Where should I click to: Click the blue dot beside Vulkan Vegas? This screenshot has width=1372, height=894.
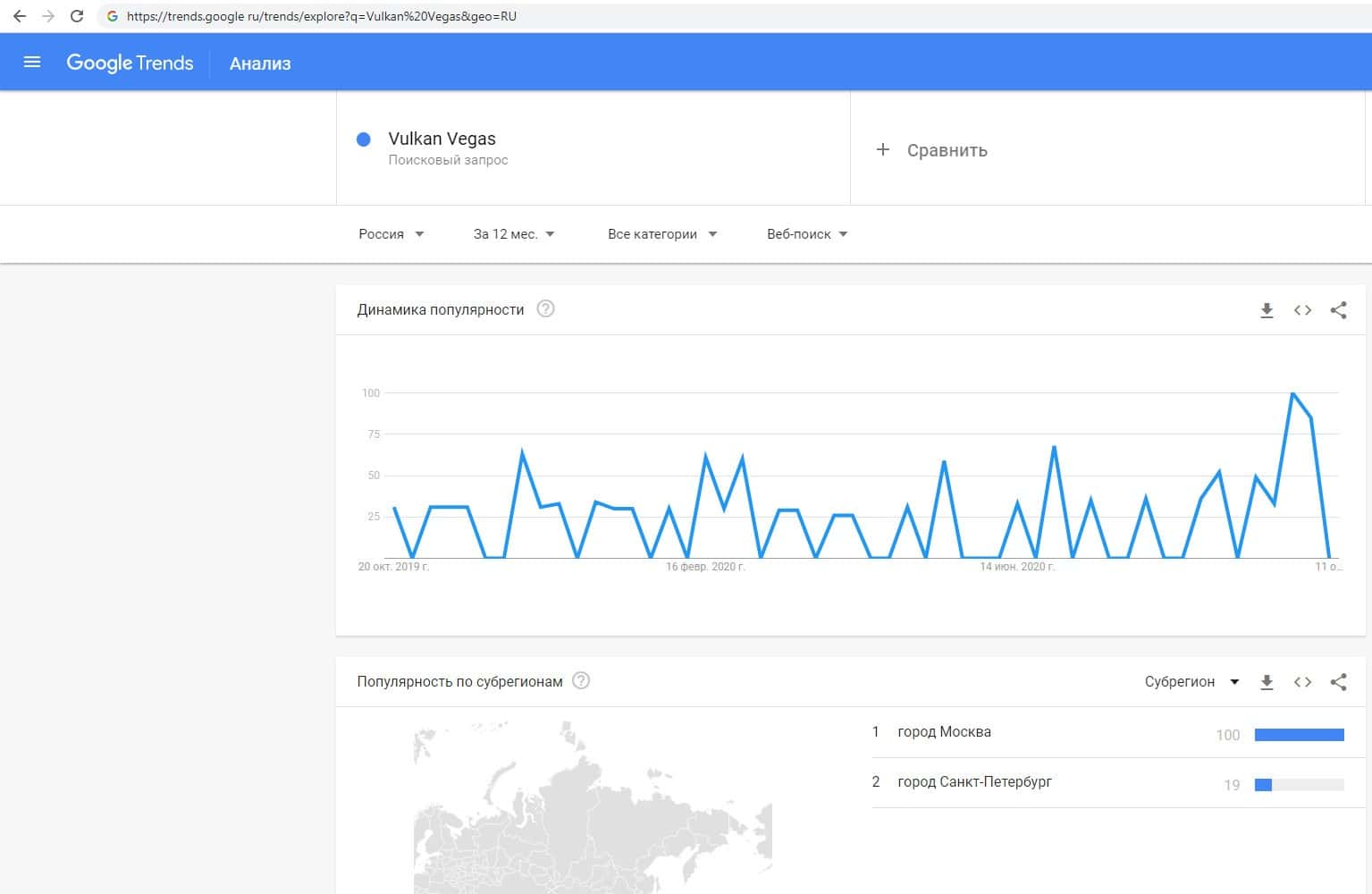pos(364,139)
